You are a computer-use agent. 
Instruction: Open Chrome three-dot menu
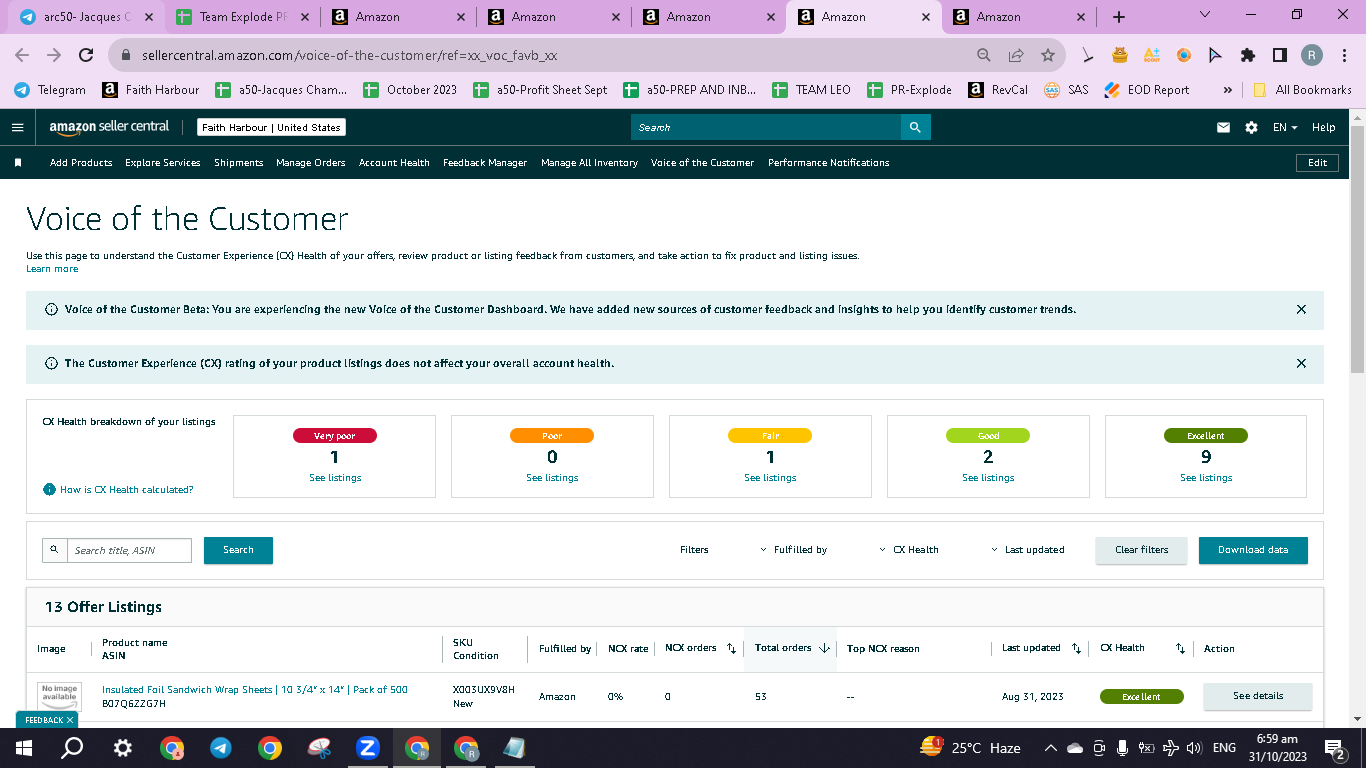tap(1343, 55)
